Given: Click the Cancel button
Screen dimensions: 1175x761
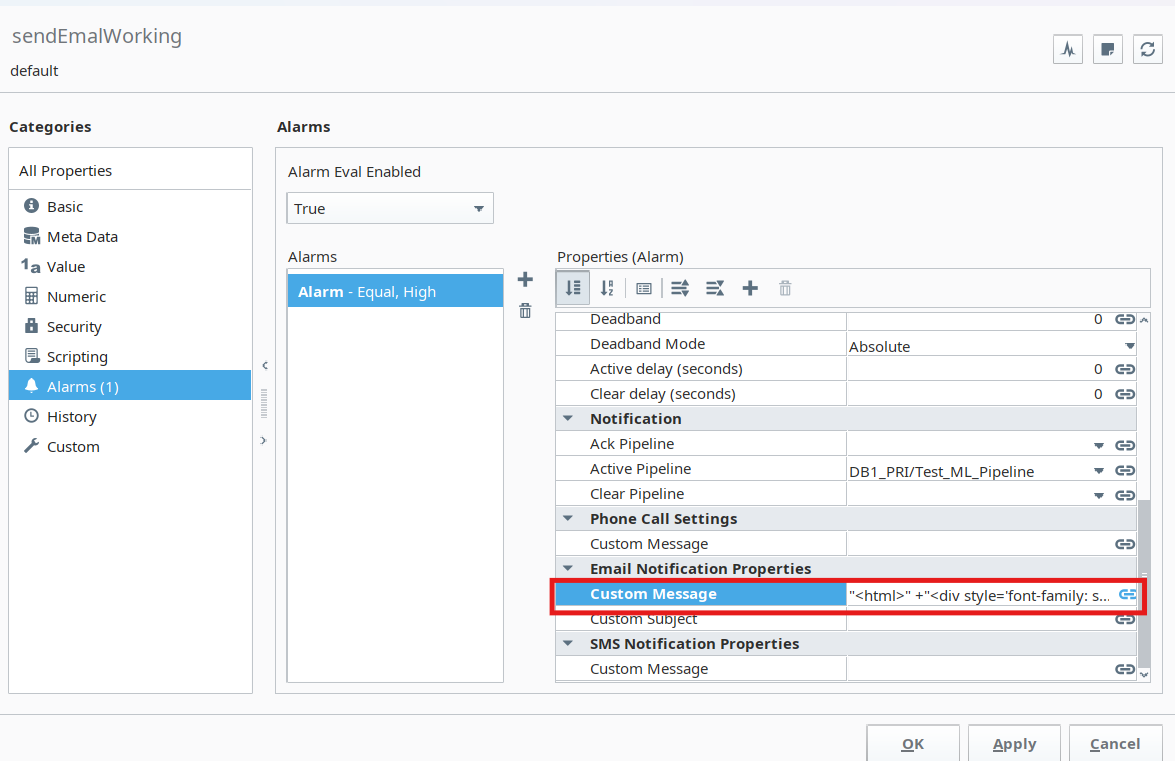Looking at the screenshot, I should (x=1115, y=744).
